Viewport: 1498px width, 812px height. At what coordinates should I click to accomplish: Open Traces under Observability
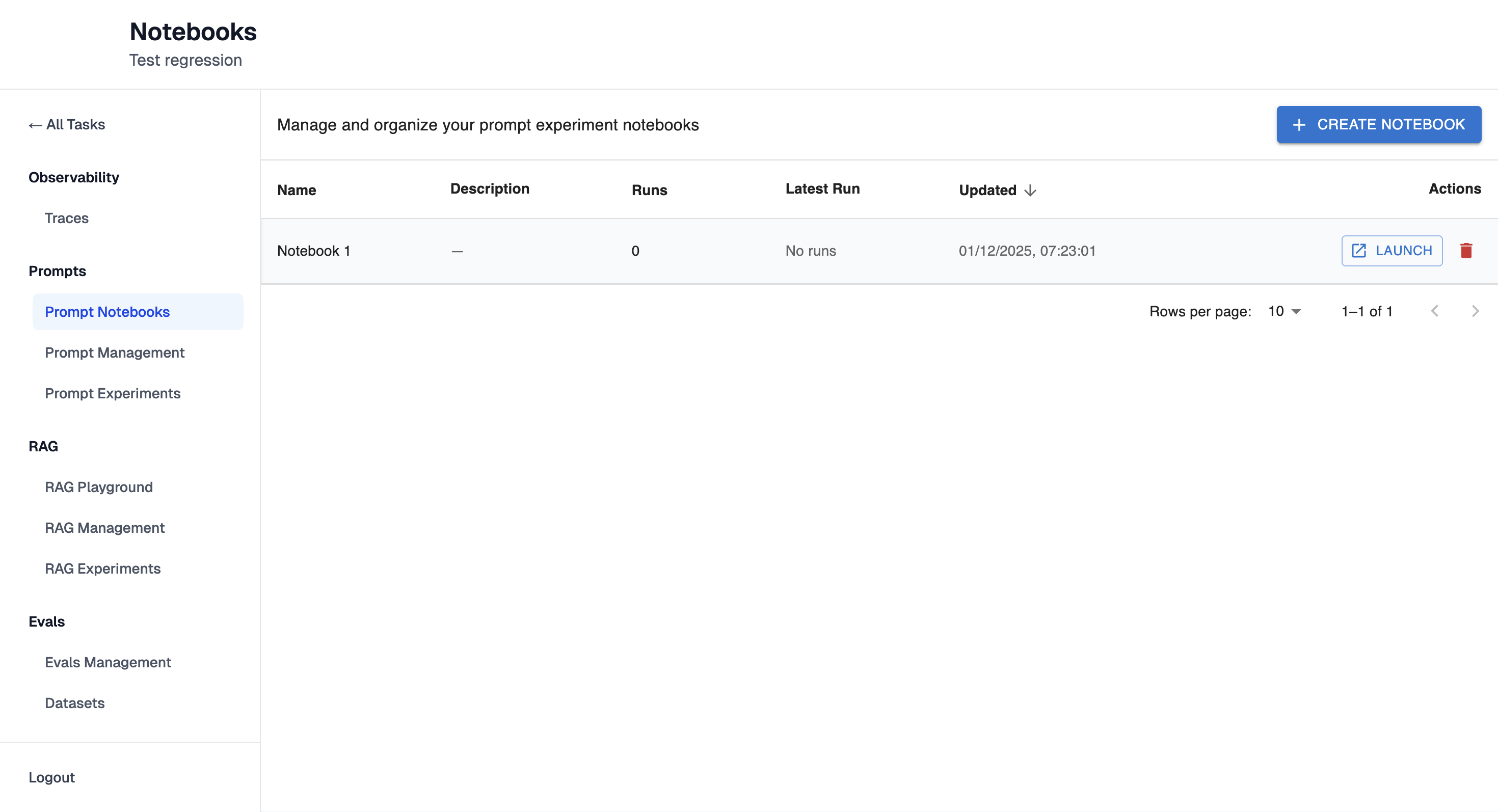66,218
